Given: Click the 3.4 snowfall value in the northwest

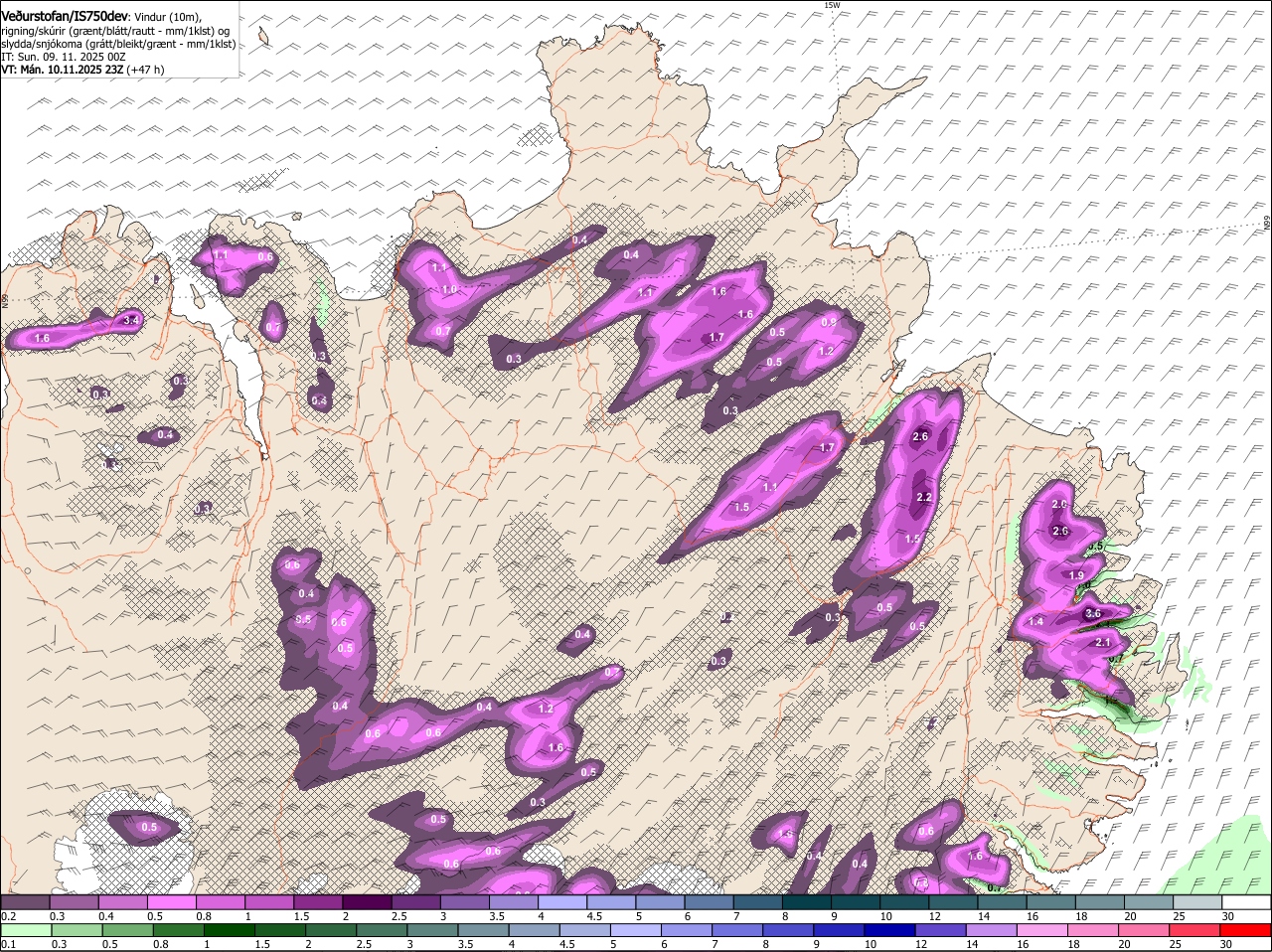Looking at the screenshot, I should point(130,320).
